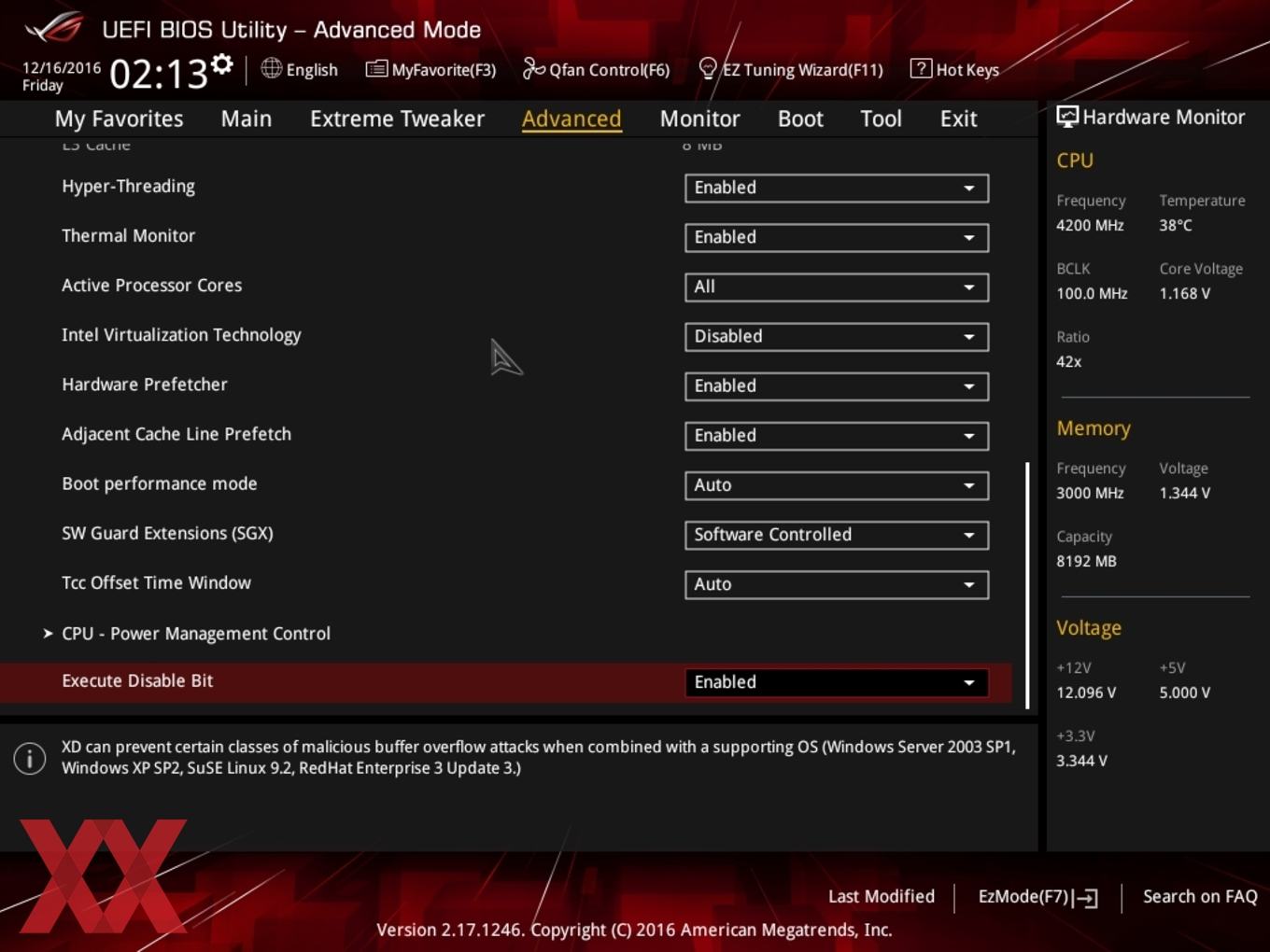
Task: Click the 100.0 MHz BCLK value
Action: click(x=1092, y=293)
